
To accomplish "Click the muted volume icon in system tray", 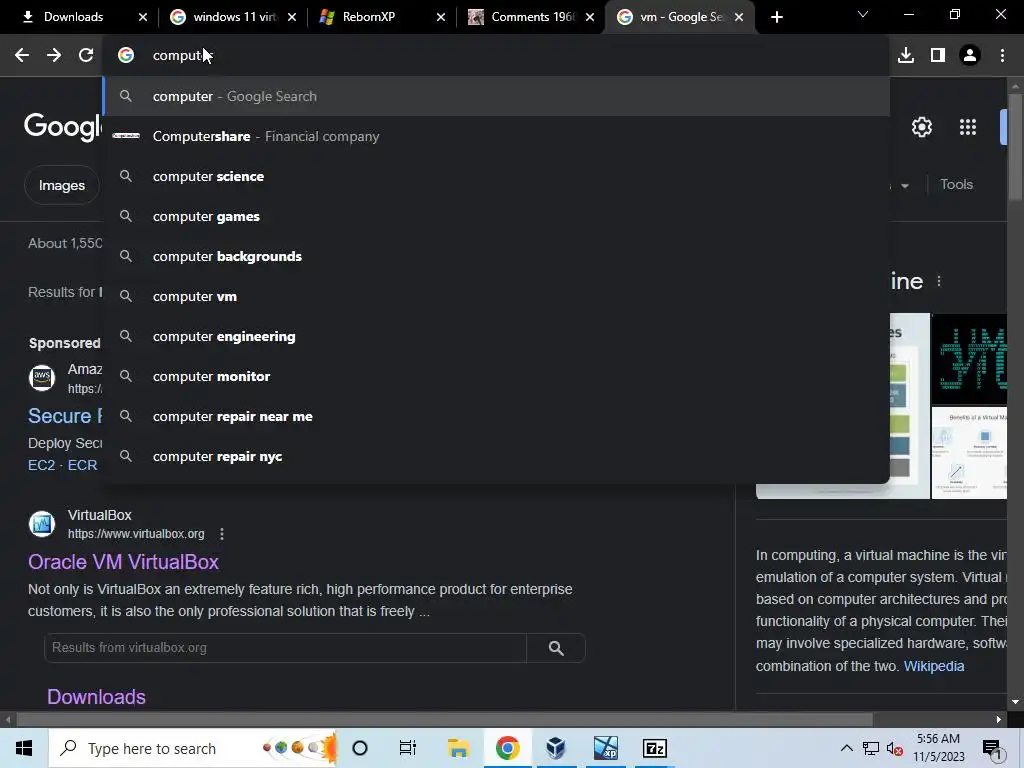I will pos(895,748).
